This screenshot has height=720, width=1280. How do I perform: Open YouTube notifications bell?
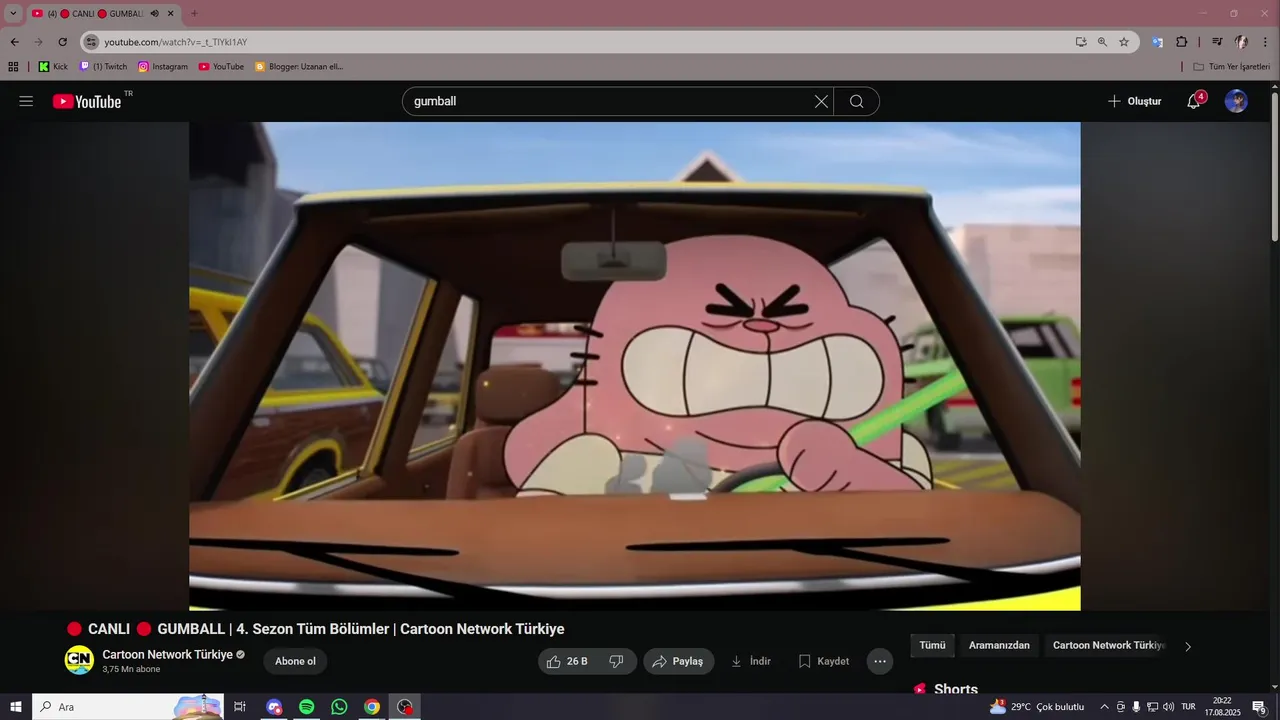[1193, 101]
